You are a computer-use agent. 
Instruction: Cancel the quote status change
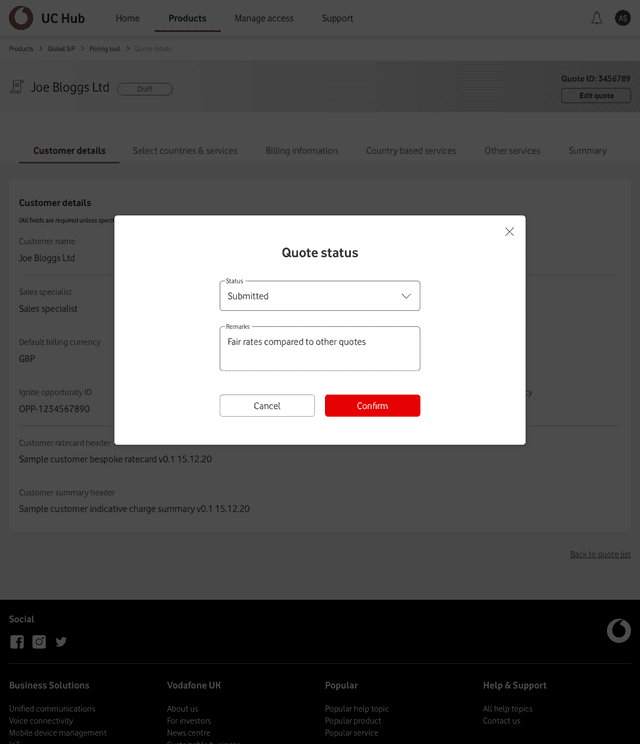(x=267, y=406)
